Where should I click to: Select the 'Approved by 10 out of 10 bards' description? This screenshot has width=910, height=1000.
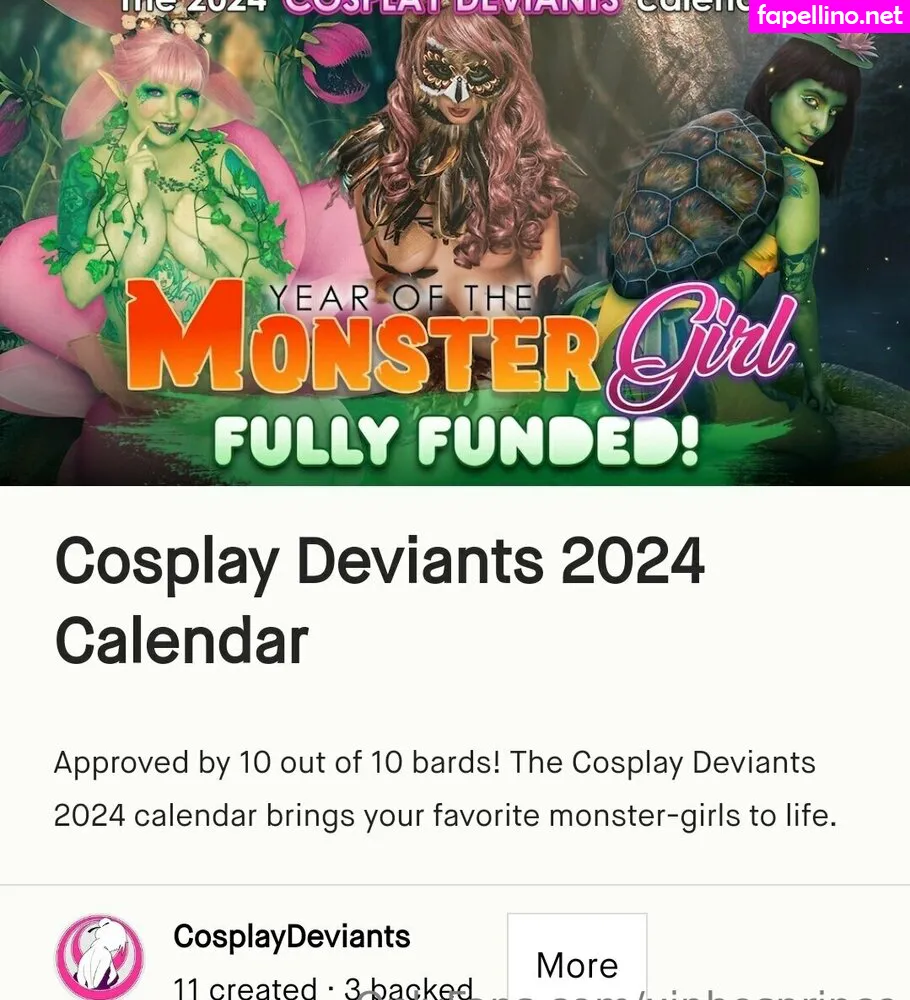444,789
